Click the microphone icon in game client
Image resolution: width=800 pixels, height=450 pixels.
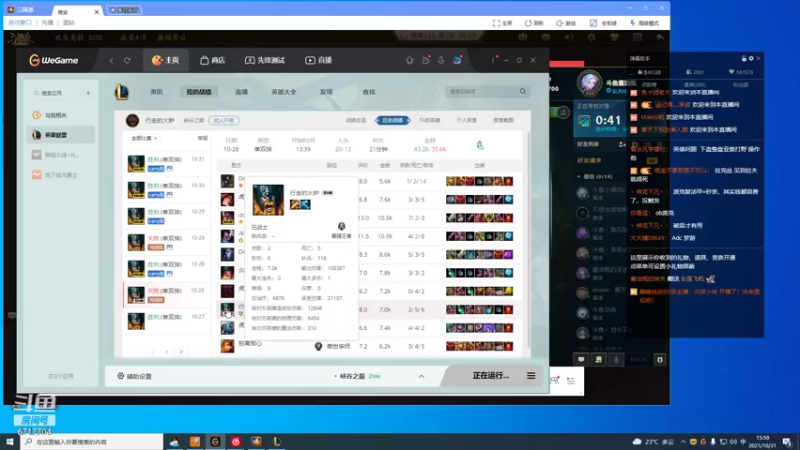(x=616, y=360)
